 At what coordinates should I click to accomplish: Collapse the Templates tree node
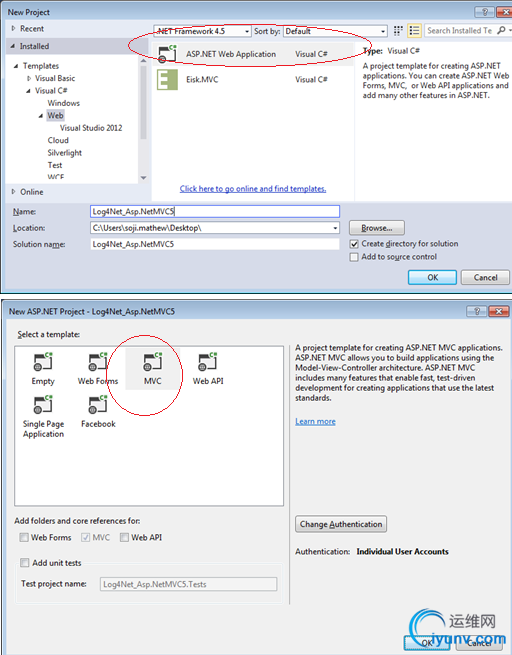pos(16,66)
